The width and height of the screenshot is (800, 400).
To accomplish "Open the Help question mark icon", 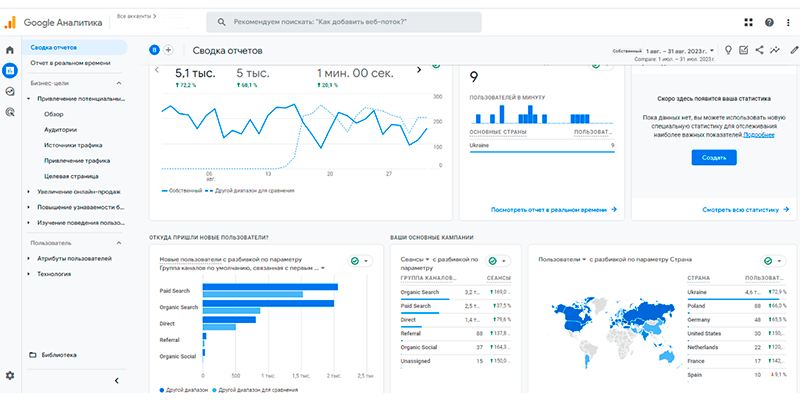I will [x=769, y=22].
